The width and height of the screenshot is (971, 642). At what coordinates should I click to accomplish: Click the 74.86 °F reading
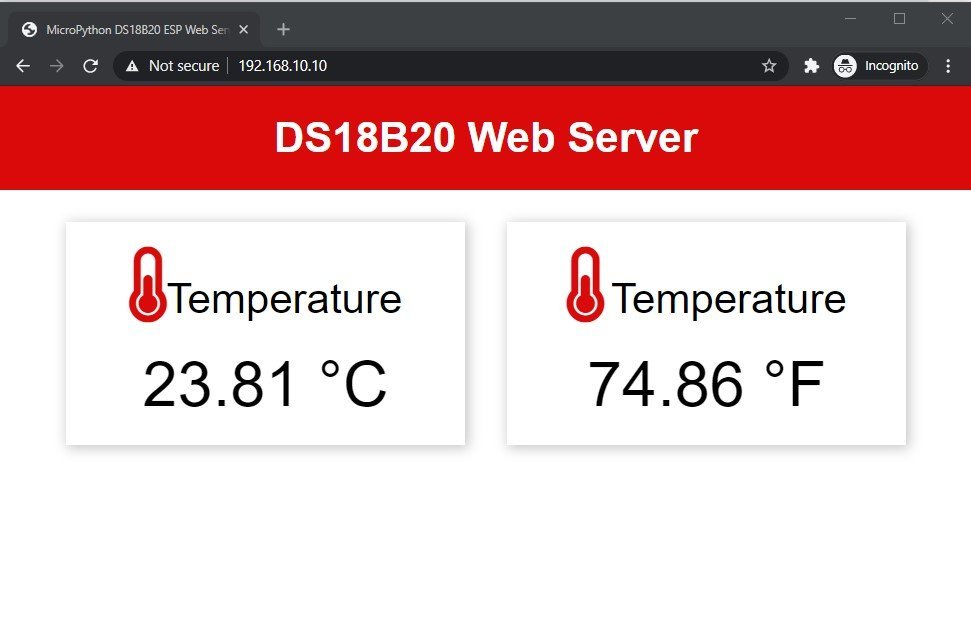[706, 384]
